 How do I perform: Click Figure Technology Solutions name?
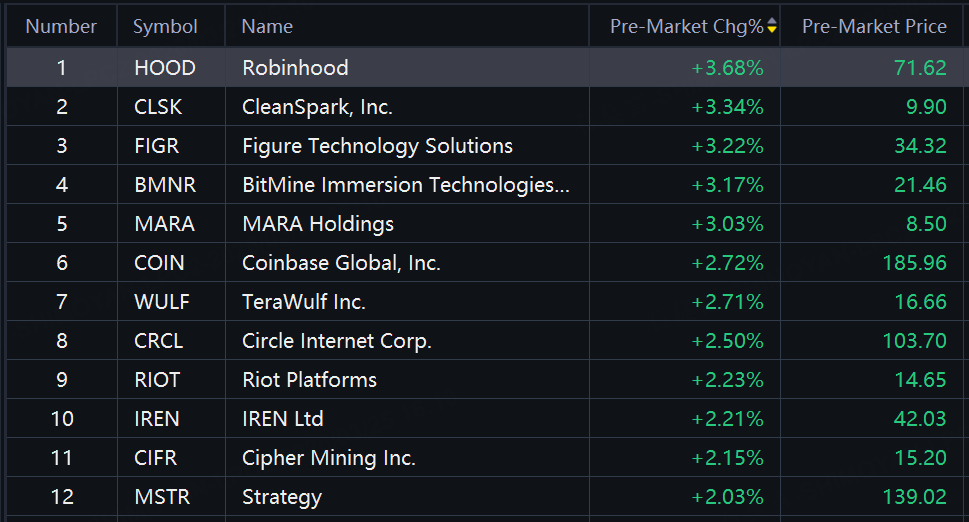377,146
